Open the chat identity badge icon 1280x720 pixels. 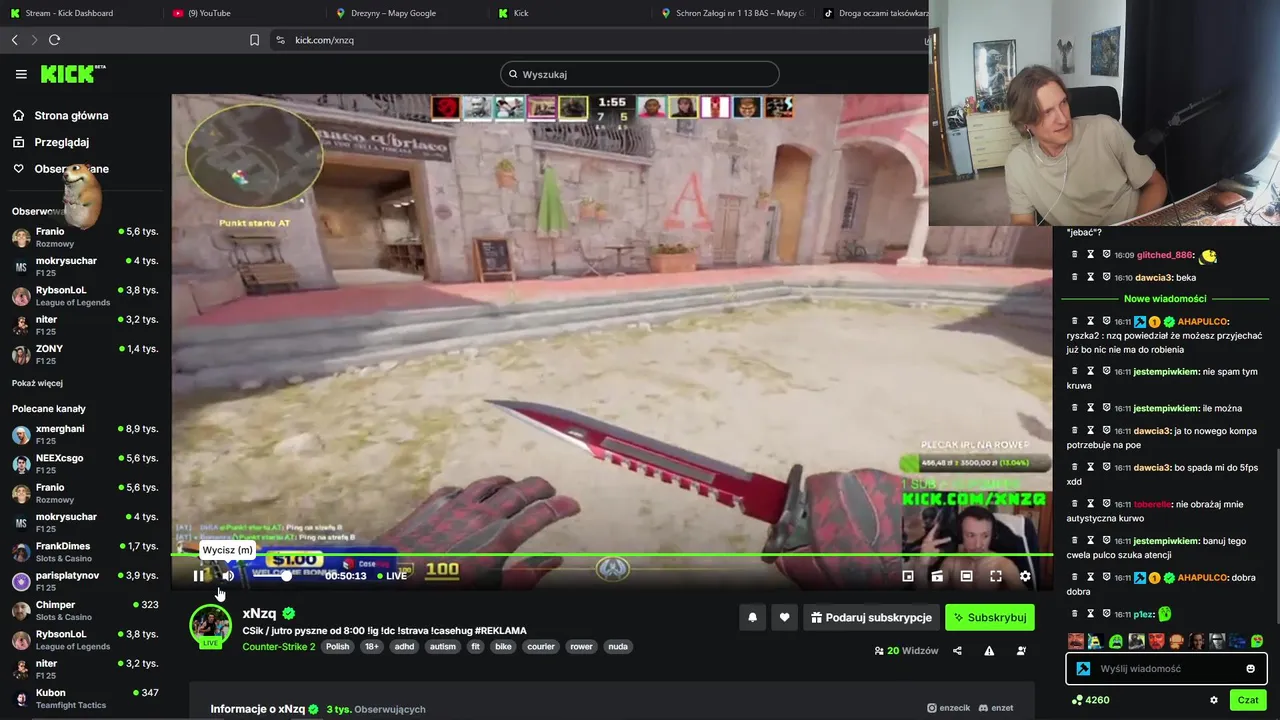[x=1083, y=669]
